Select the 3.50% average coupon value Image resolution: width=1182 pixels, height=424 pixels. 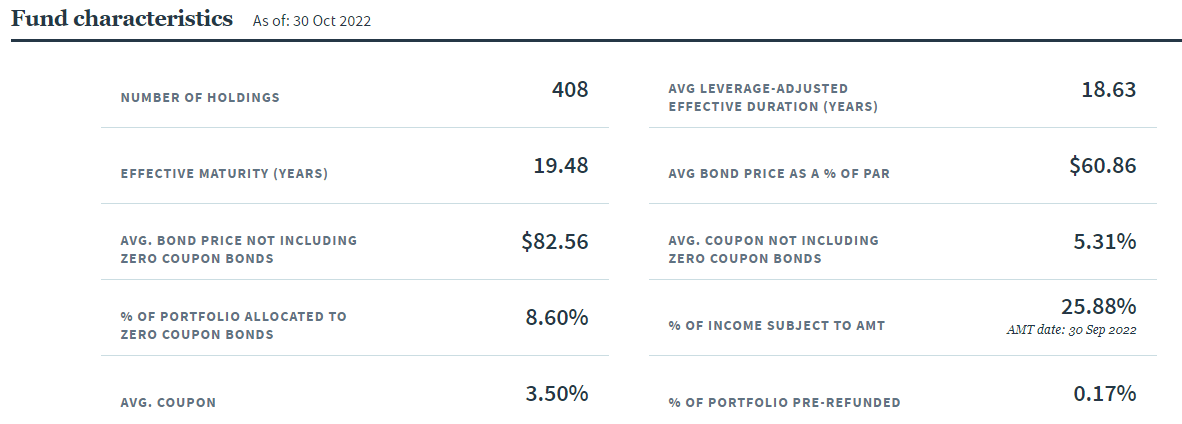(x=557, y=393)
